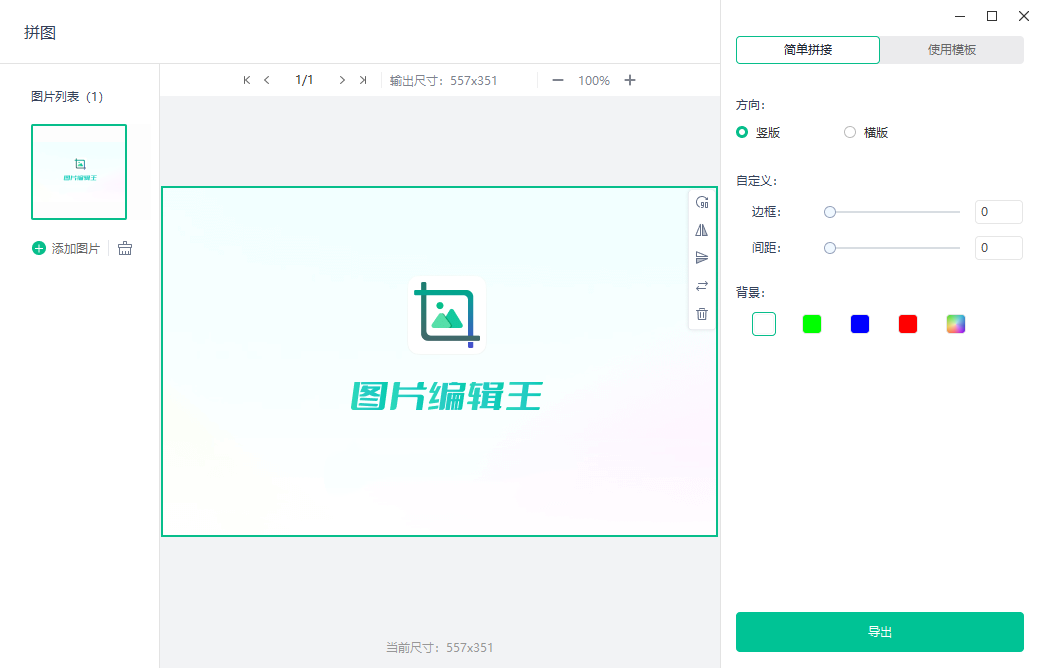This screenshot has height=668, width=1040.
Task: Jump to the last page
Action: (x=363, y=80)
